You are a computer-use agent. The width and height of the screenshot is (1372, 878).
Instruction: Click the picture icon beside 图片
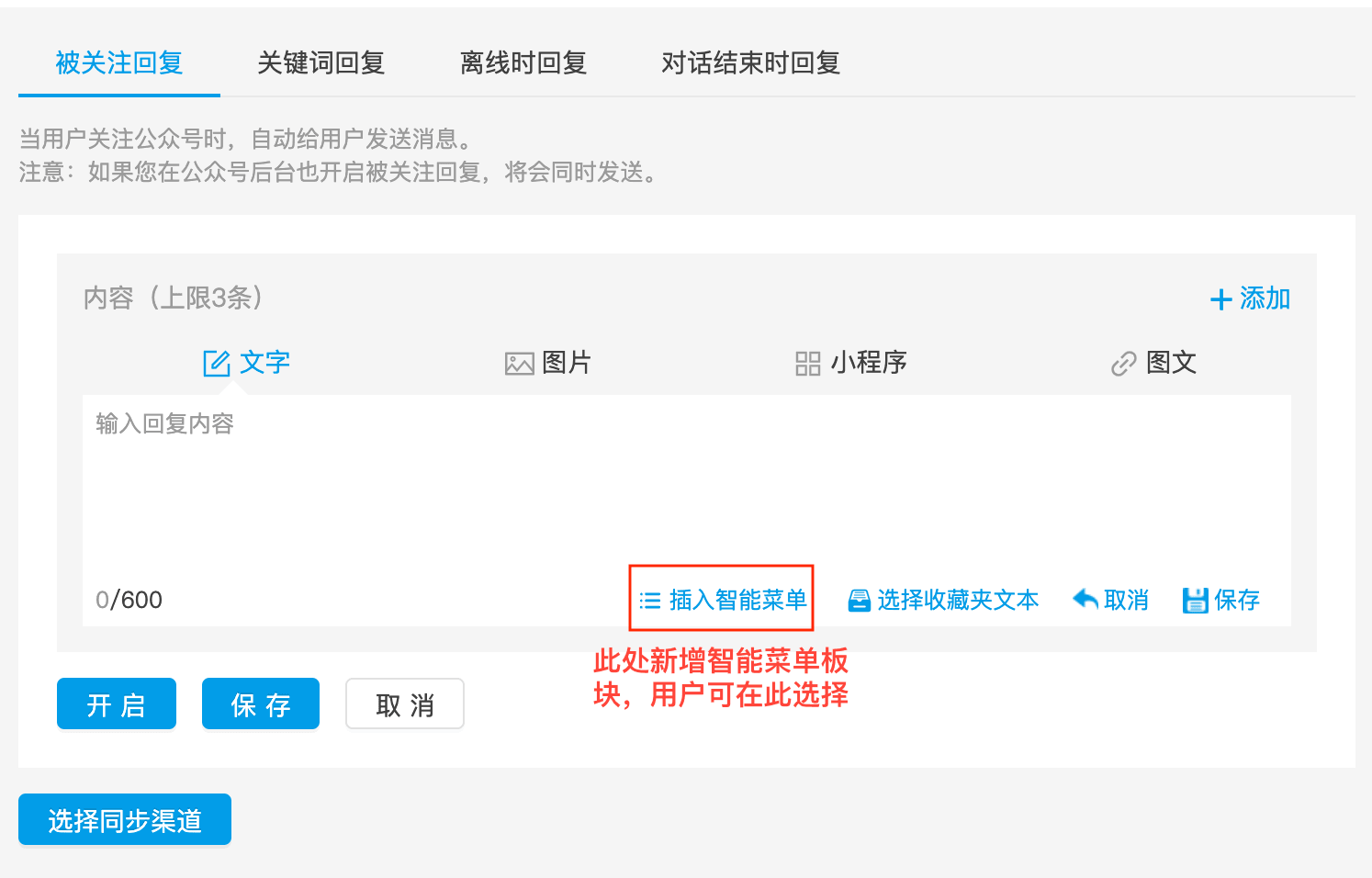point(519,364)
